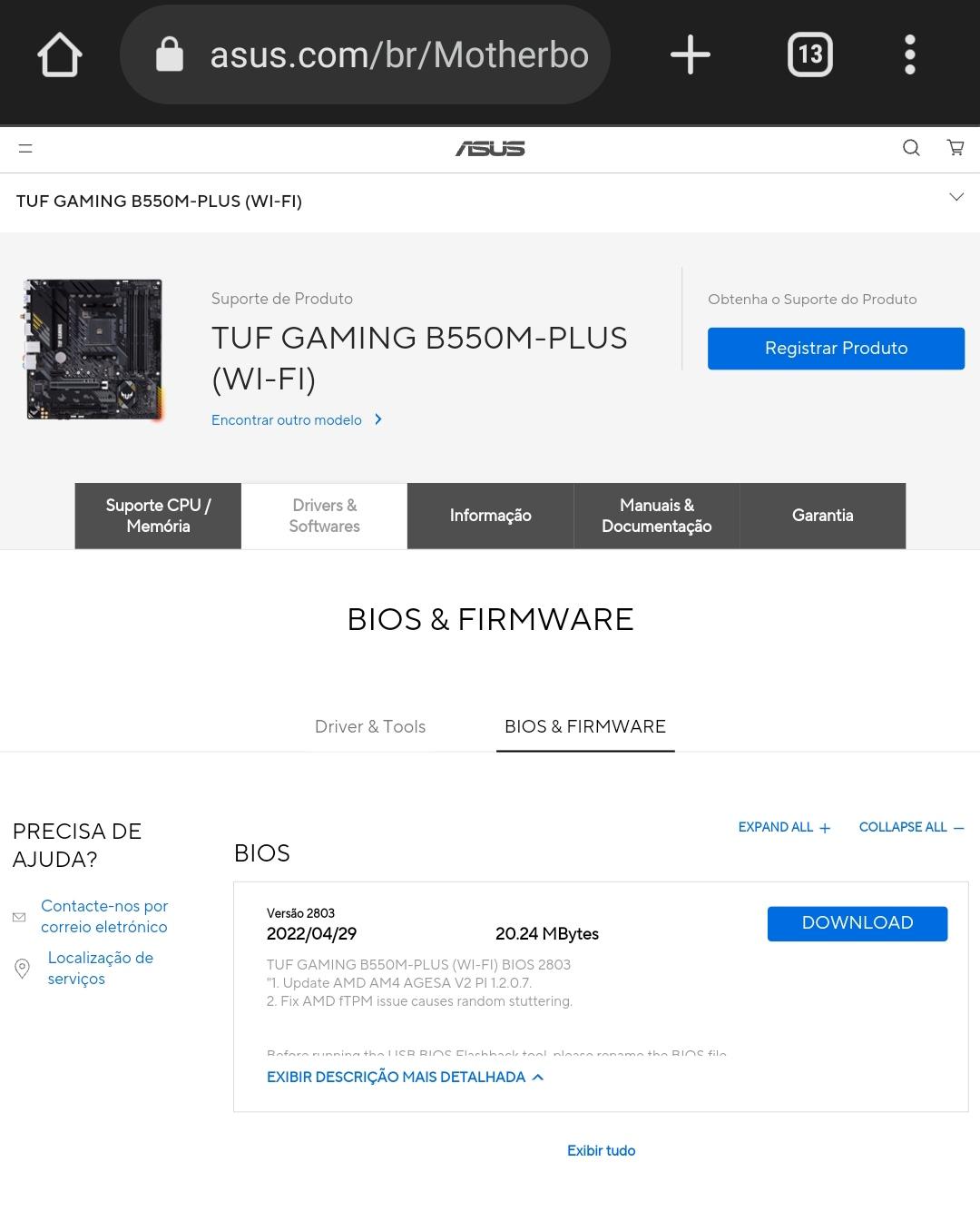Collapse EXIBIR DESCRIÇÃO MAIS DETALHADA
The height and width of the screenshot is (1221, 980).
tap(405, 1077)
